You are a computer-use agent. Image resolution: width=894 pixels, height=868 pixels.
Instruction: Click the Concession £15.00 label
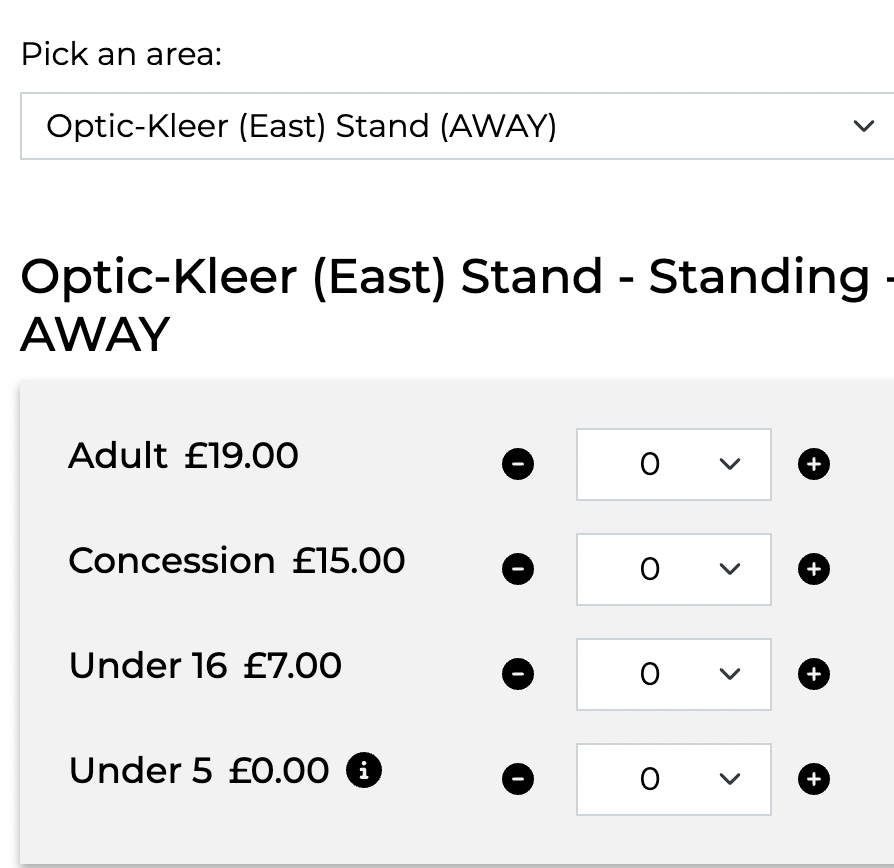(x=236, y=561)
